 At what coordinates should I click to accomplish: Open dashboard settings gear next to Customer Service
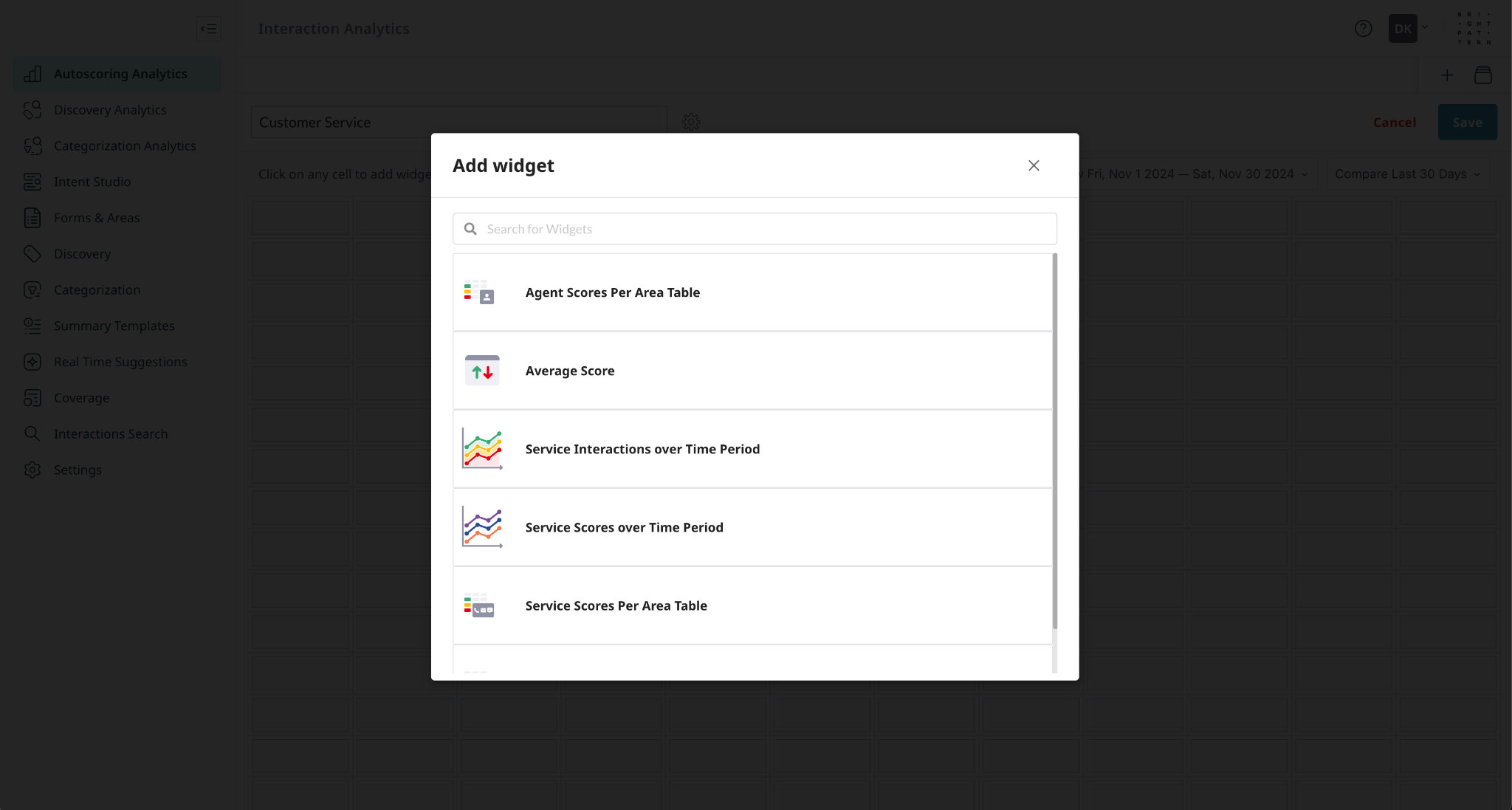coord(691,122)
